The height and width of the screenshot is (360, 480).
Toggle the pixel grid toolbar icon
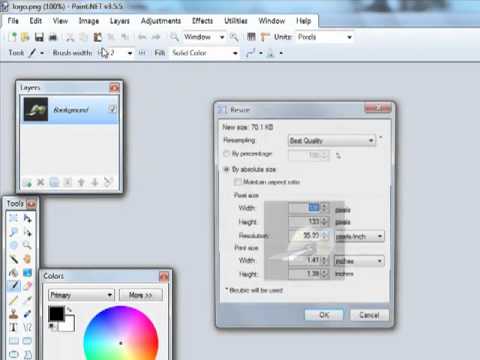(x=251, y=37)
